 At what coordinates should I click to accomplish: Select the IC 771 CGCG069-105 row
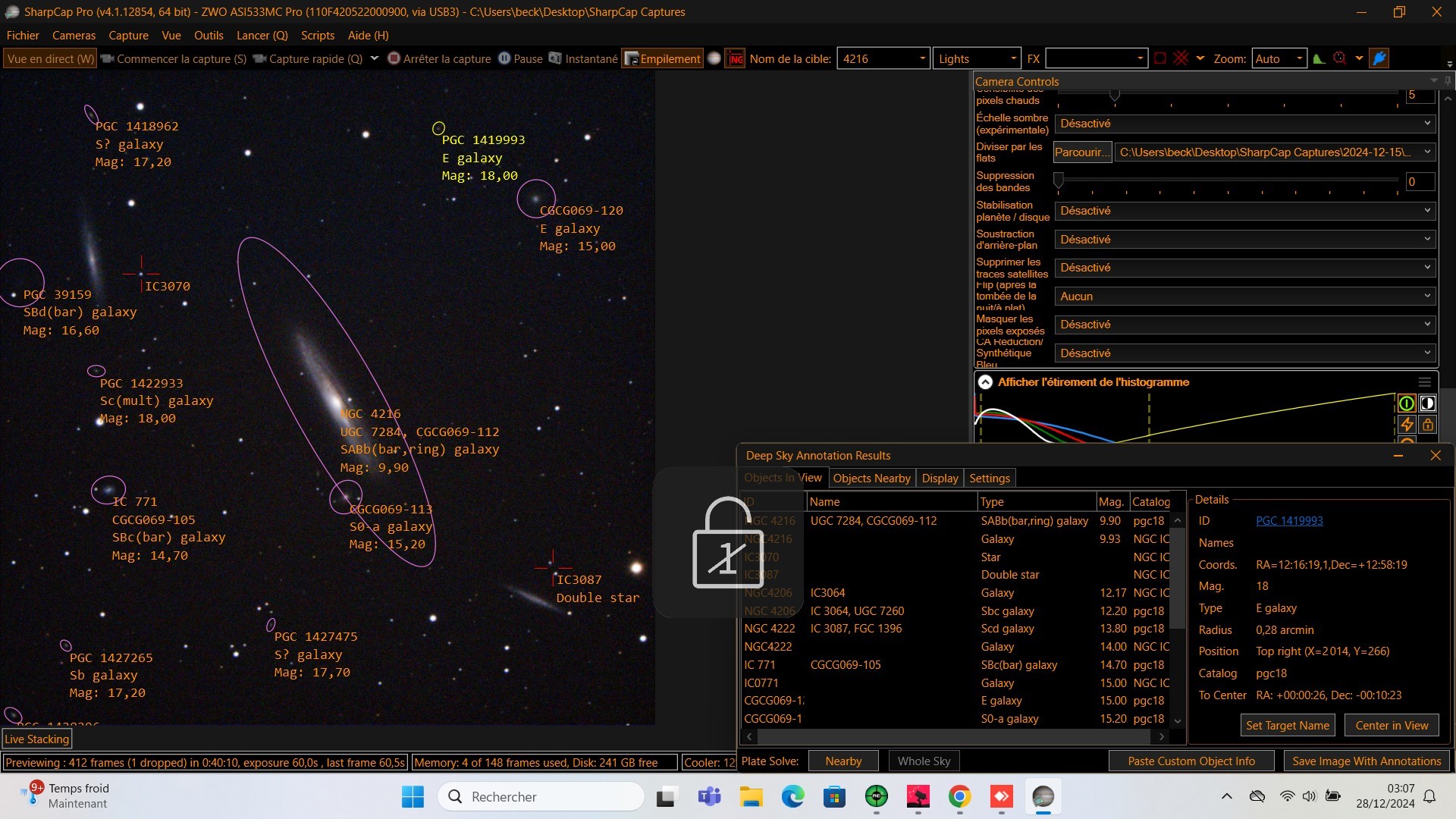(955, 665)
